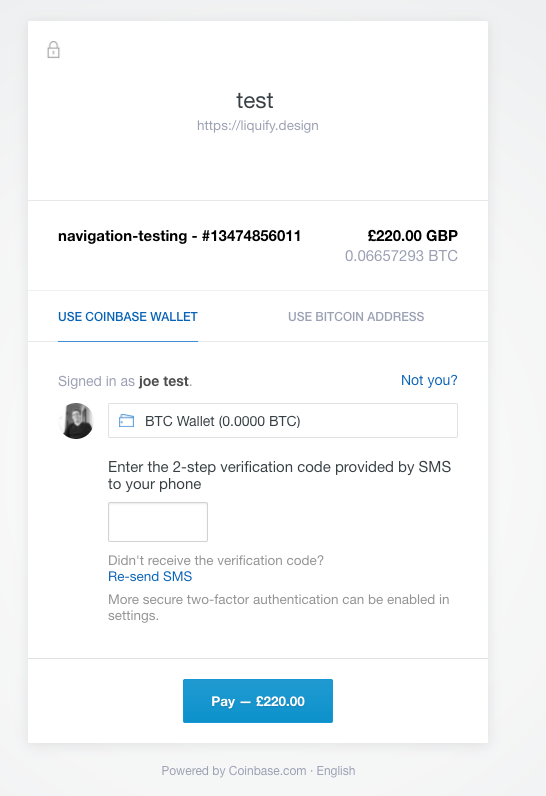Viewport: 546px width, 796px height.
Task: Click Re-send SMS link
Action: [150, 577]
